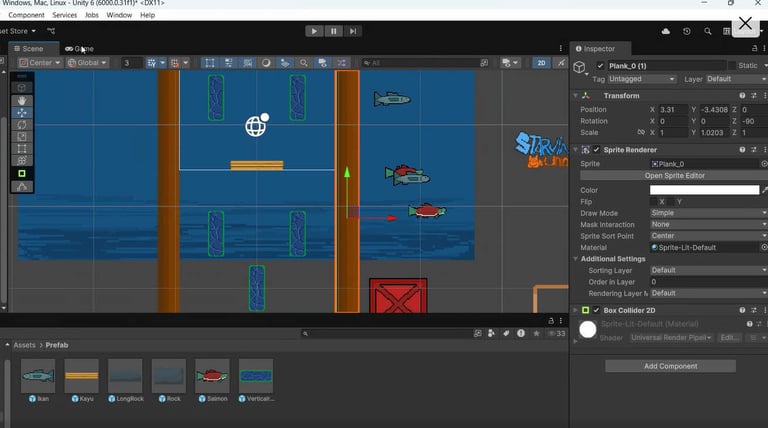Click the Step forward button
Screen dimensions: 768x428
click(353, 31)
